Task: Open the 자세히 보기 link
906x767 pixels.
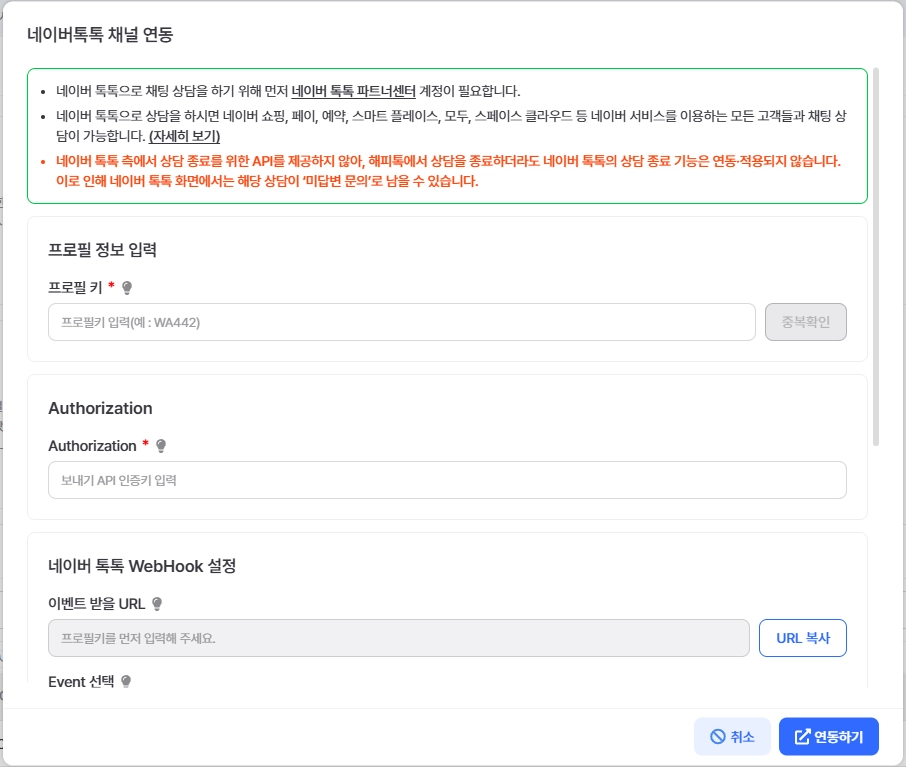Action: (184, 136)
